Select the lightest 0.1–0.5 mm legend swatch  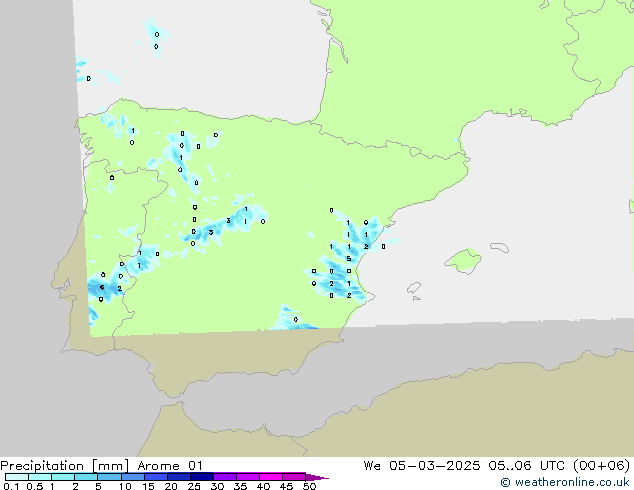pyautogui.click(x=17, y=477)
